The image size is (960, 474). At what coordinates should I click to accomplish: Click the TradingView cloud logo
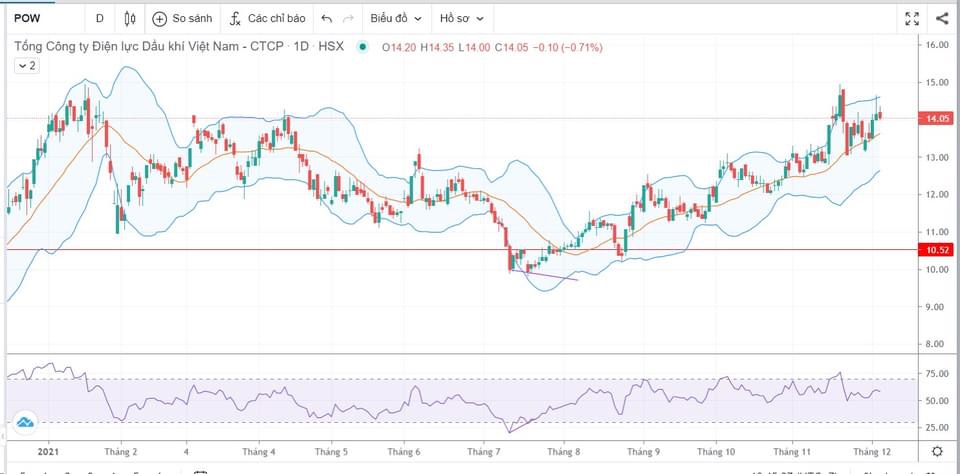[25, 423]
